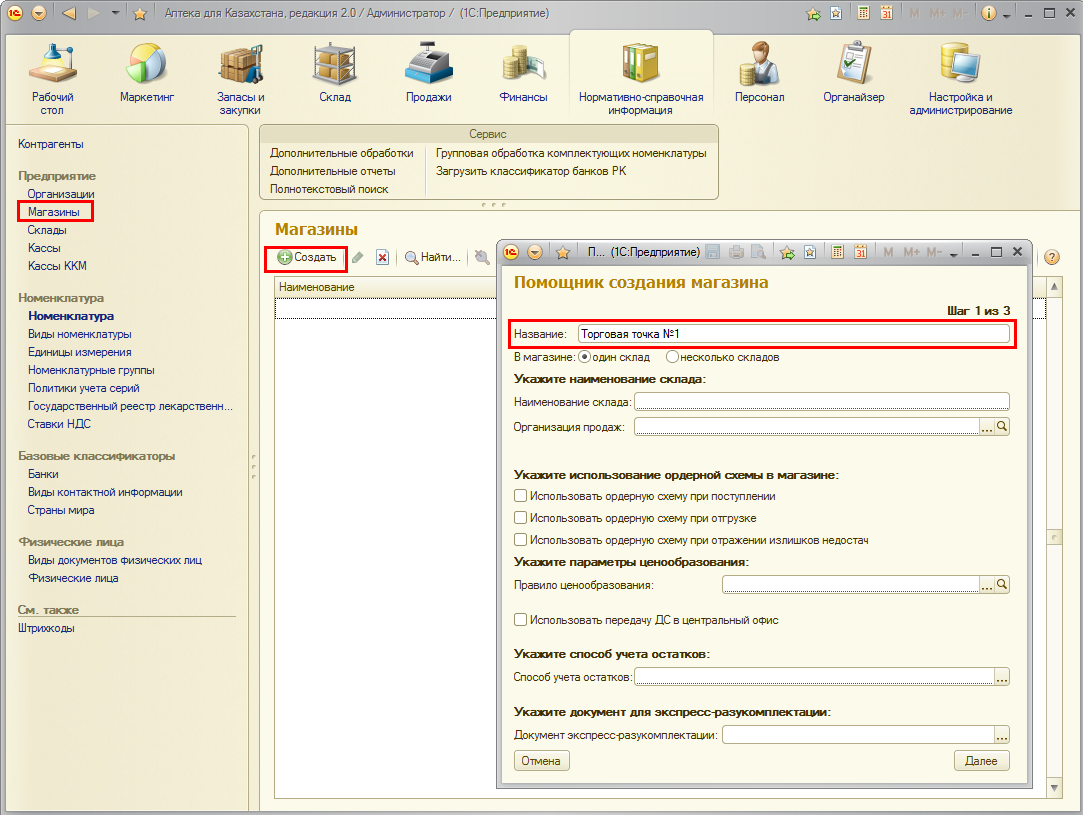Click the delete mark icon in Магазины toolbar

click(382, 258)
